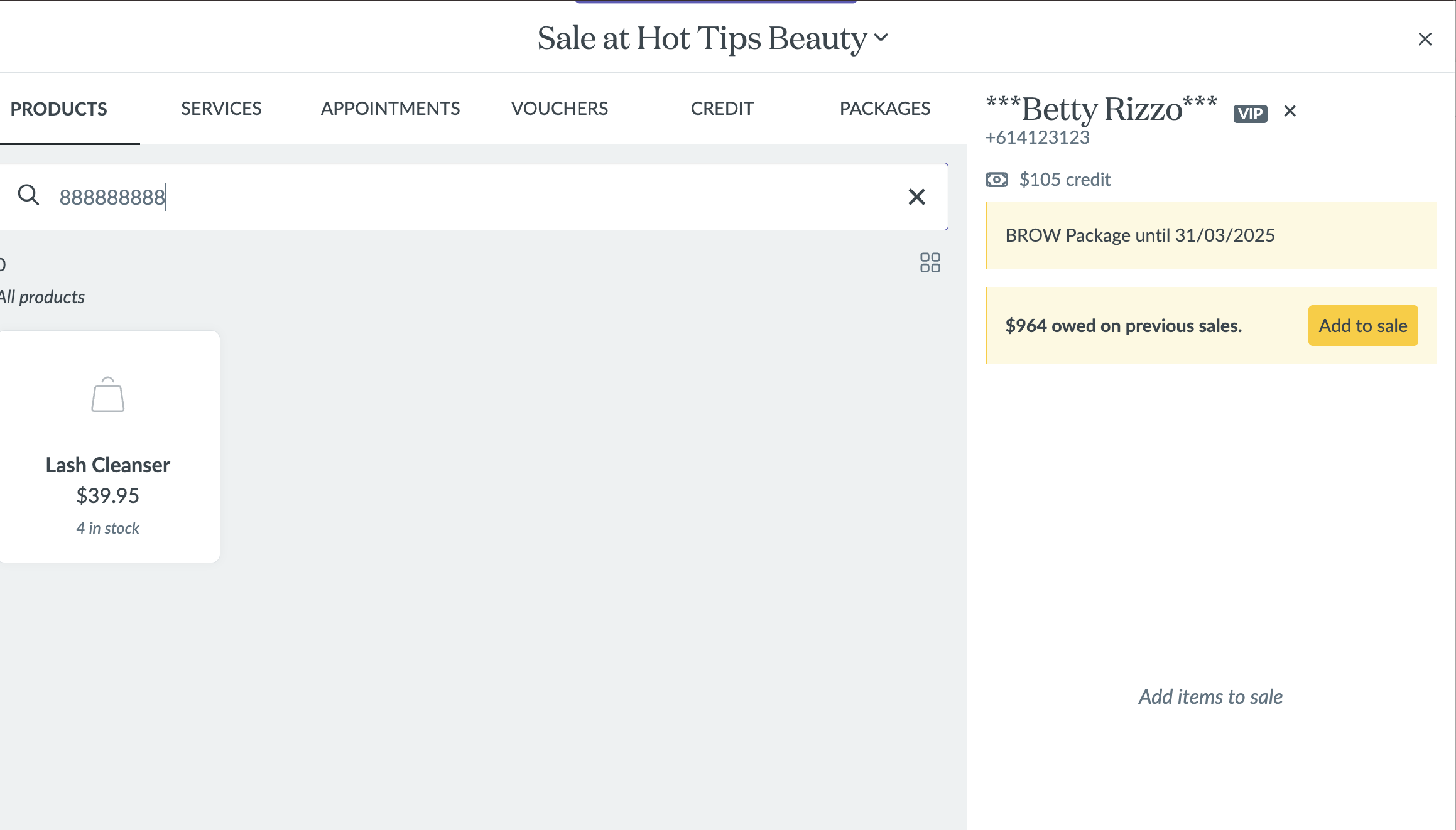Click the All products heading
This screenshot has width=1456, height=830.
click(42, 297)
